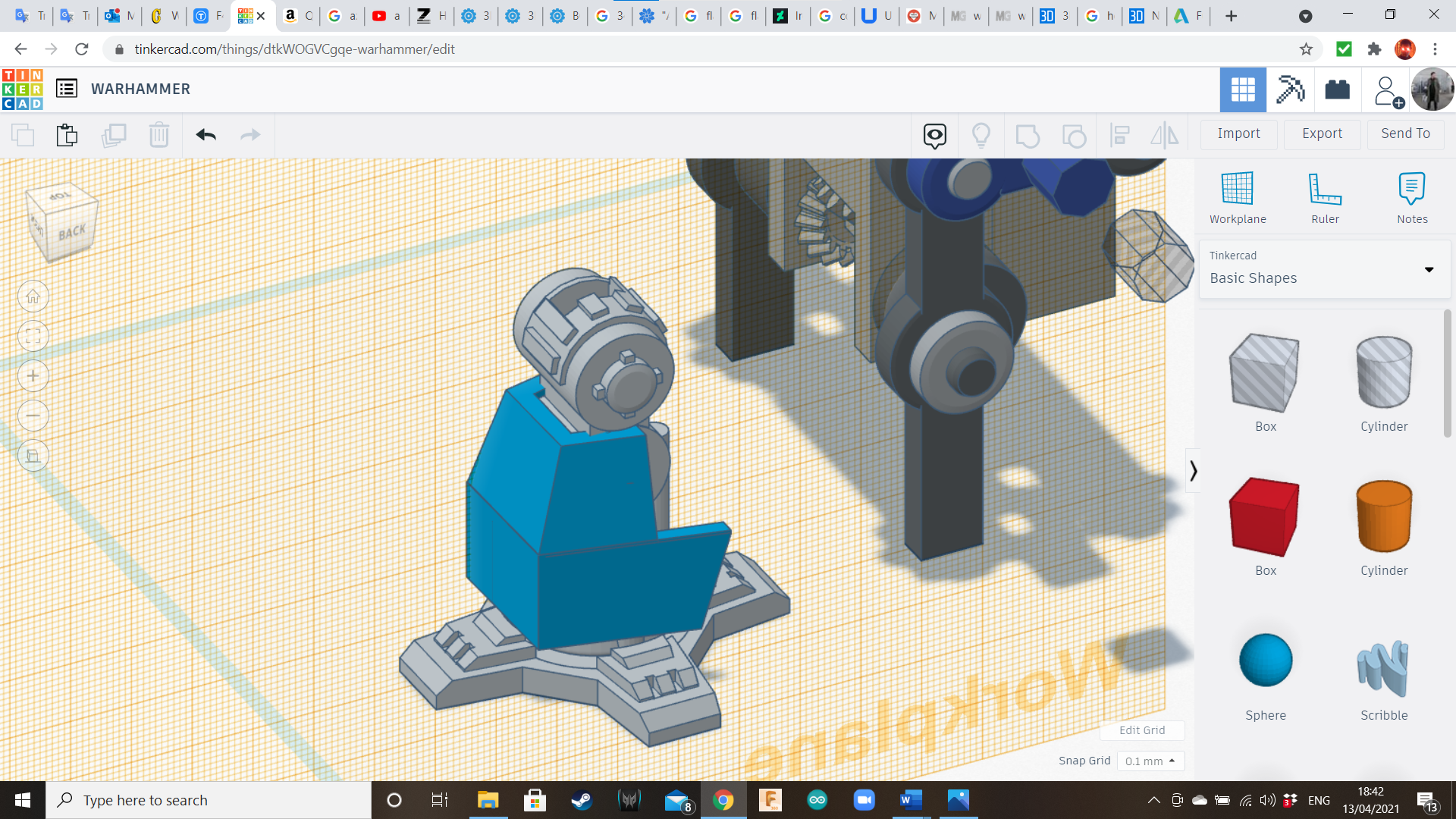
Task: Open Blocks mode with pickaxe icon
Action: pos(1290,89)
